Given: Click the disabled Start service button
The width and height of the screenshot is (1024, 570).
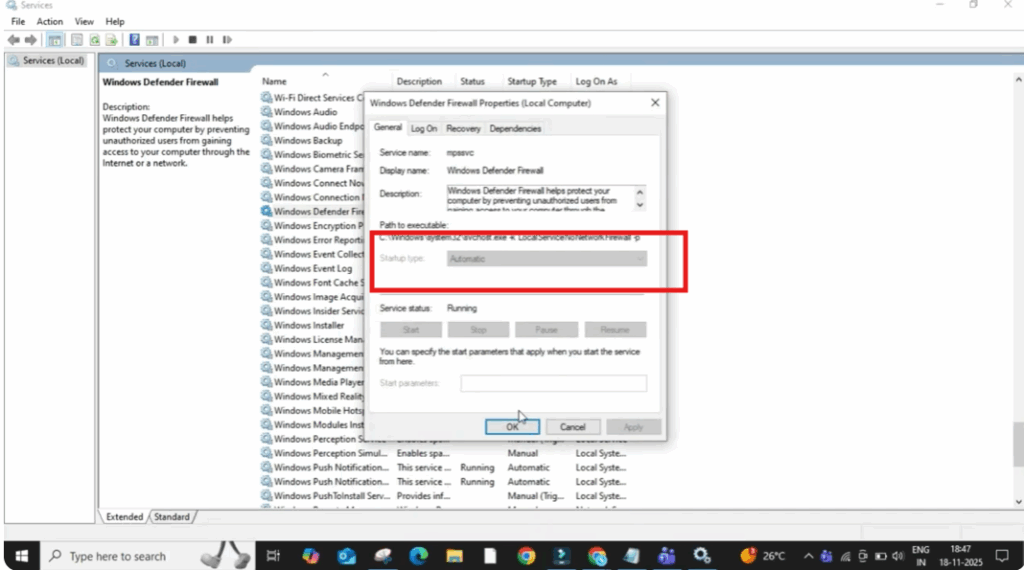Looking at the screenshot, I should 411,330.
